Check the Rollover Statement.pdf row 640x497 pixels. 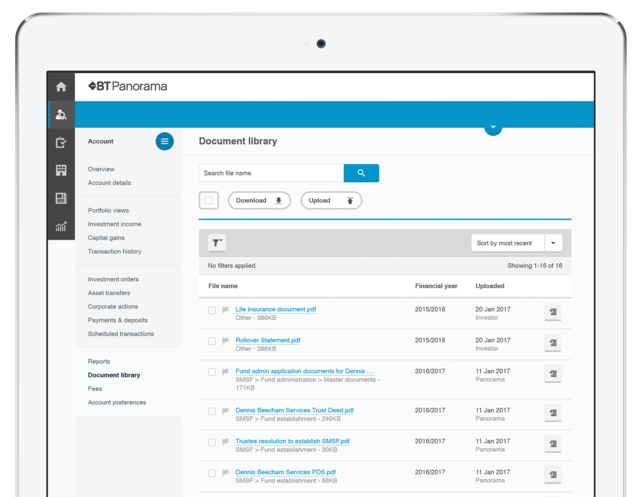coord(212,341)
